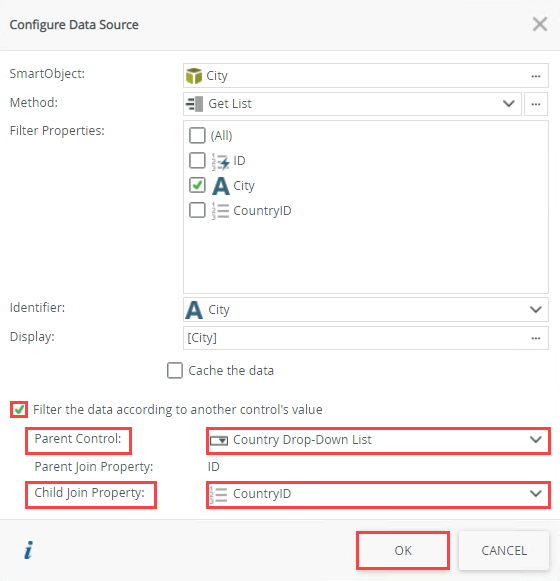Open the SmartObject browse ellipsis button

[x=536, y=76]
